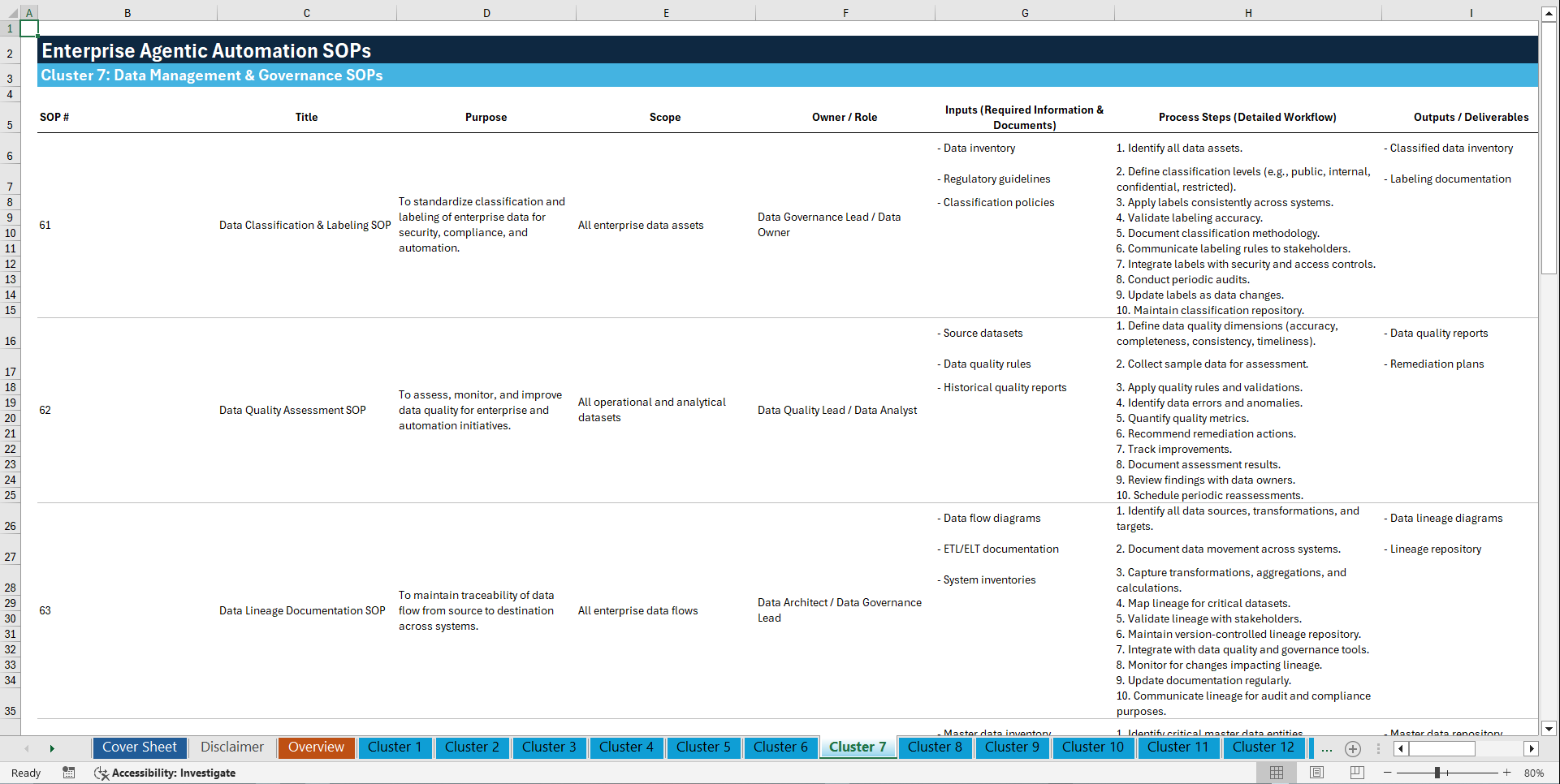This screenshot has width=1560, height=784.
Task: Switch to the Cluster 12 tab
Action: pyautogui.click(x=1264, y=747)
